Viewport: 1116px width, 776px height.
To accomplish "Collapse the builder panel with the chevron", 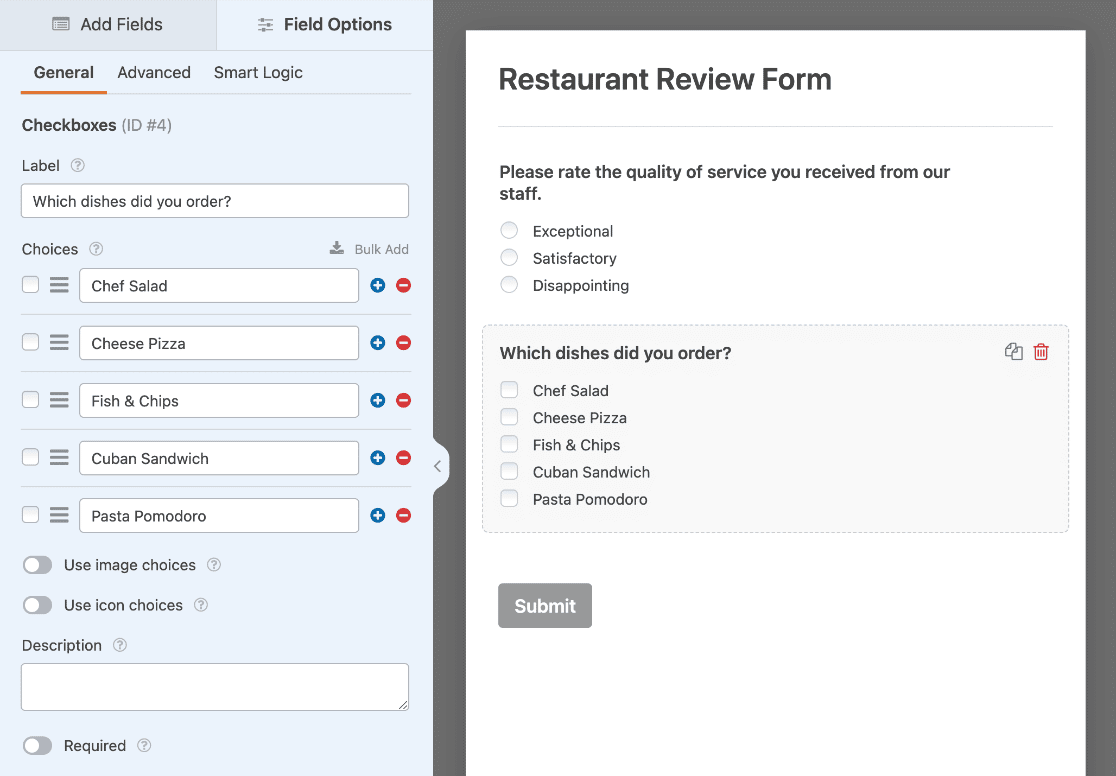I will pos(437,465).
